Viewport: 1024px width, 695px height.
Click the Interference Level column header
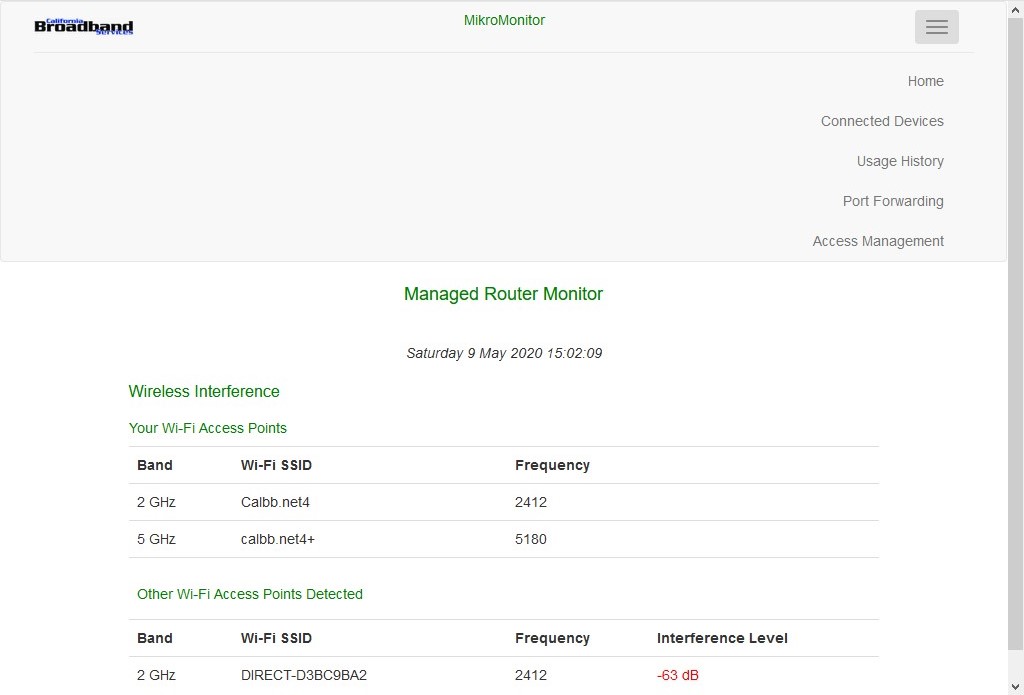pos(721,638)
